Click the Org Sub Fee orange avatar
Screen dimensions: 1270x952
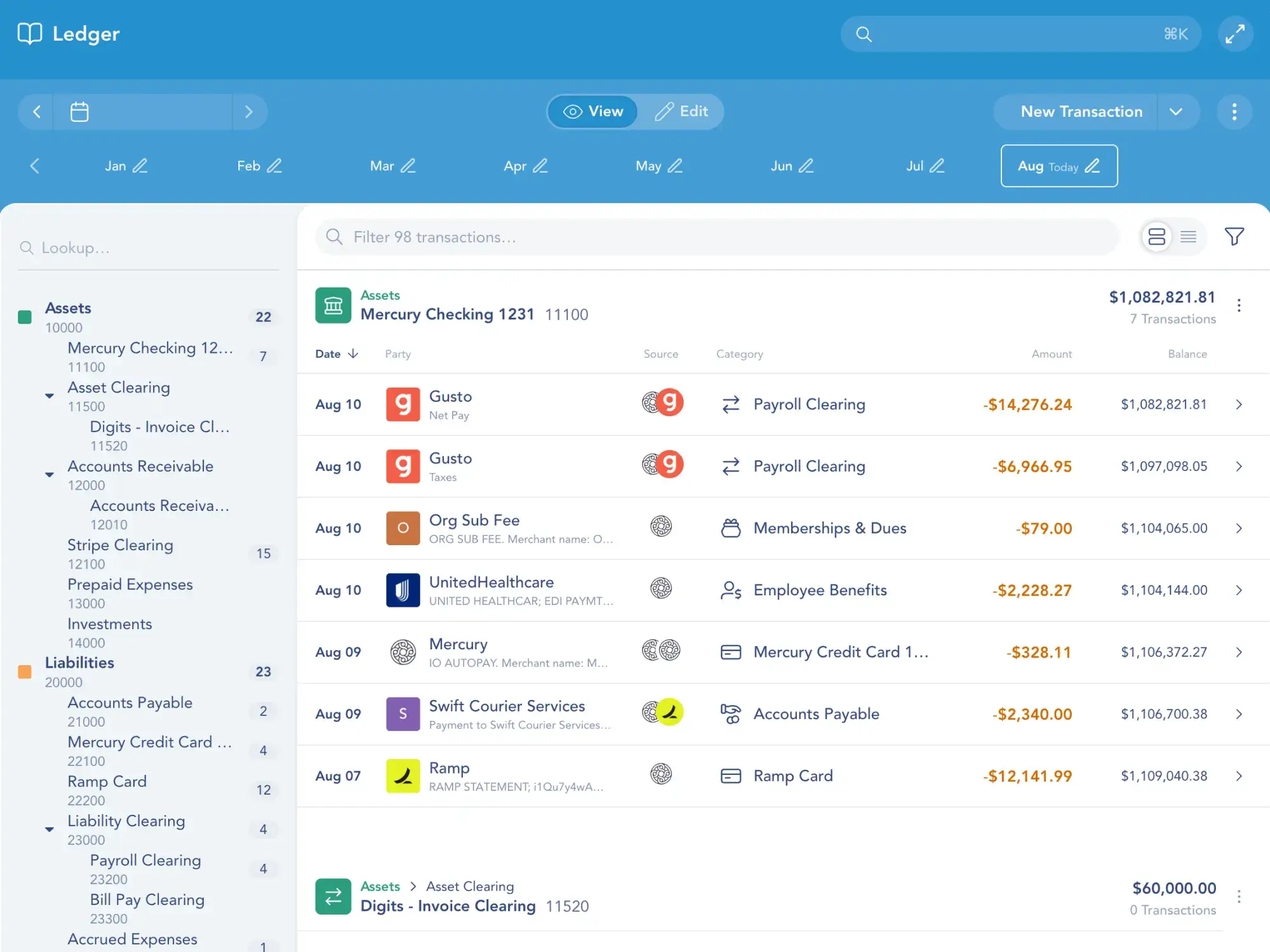click(x=403, y=528)
